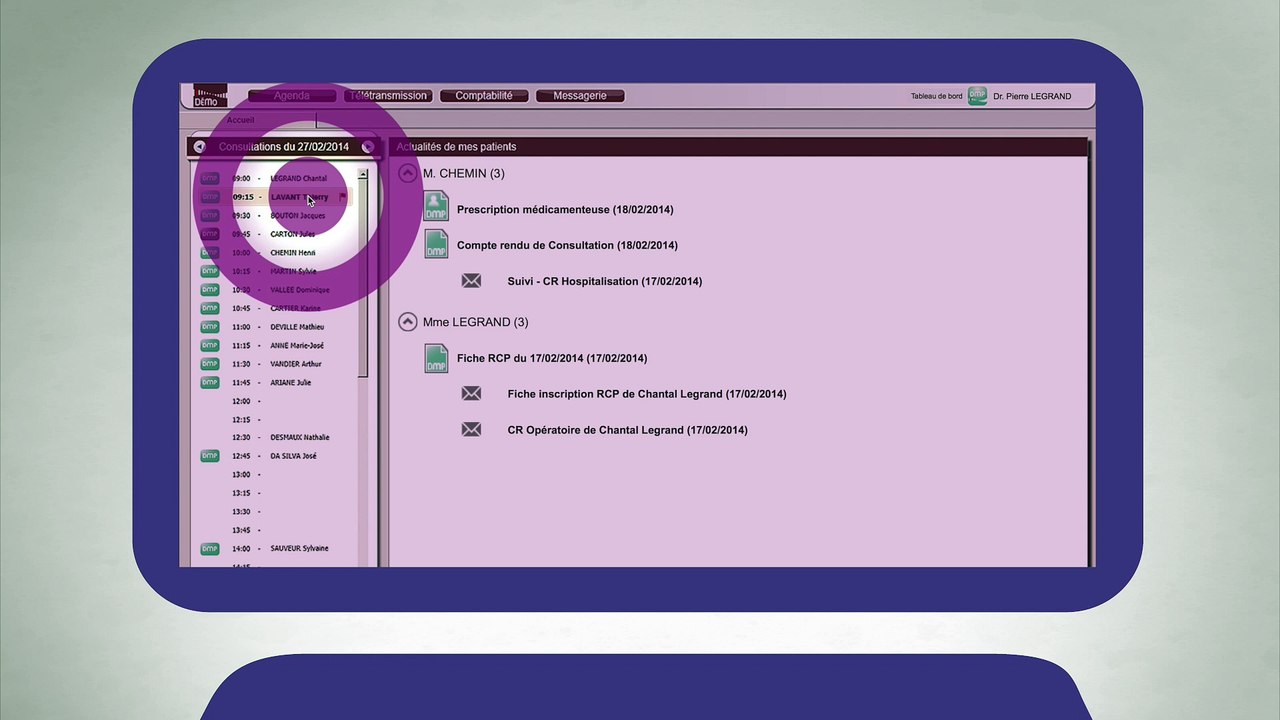Click the consultations list scroll-up arrow

[363, 174]
